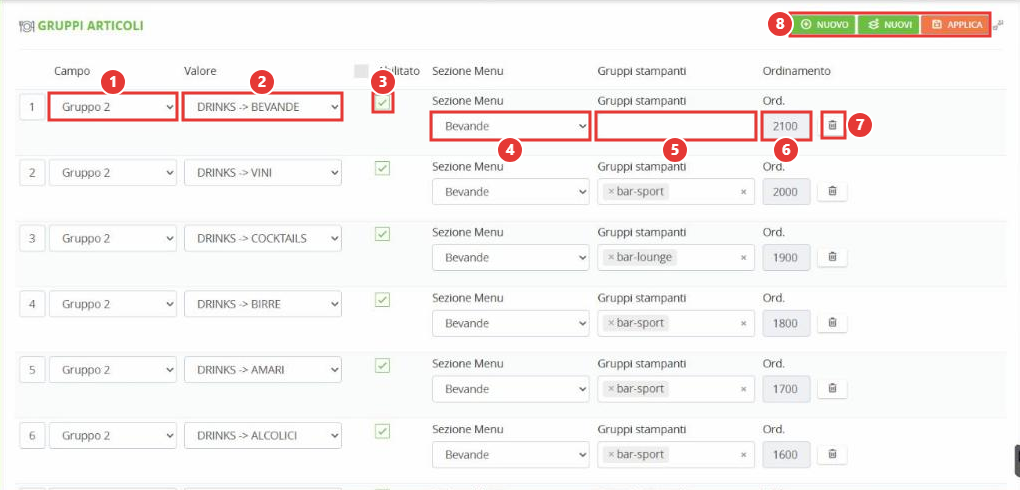The image size is (1020, 490).
Task: Uncheck Abilitato for DRINKS -> ALCOLICI
Action: [382, 431]
